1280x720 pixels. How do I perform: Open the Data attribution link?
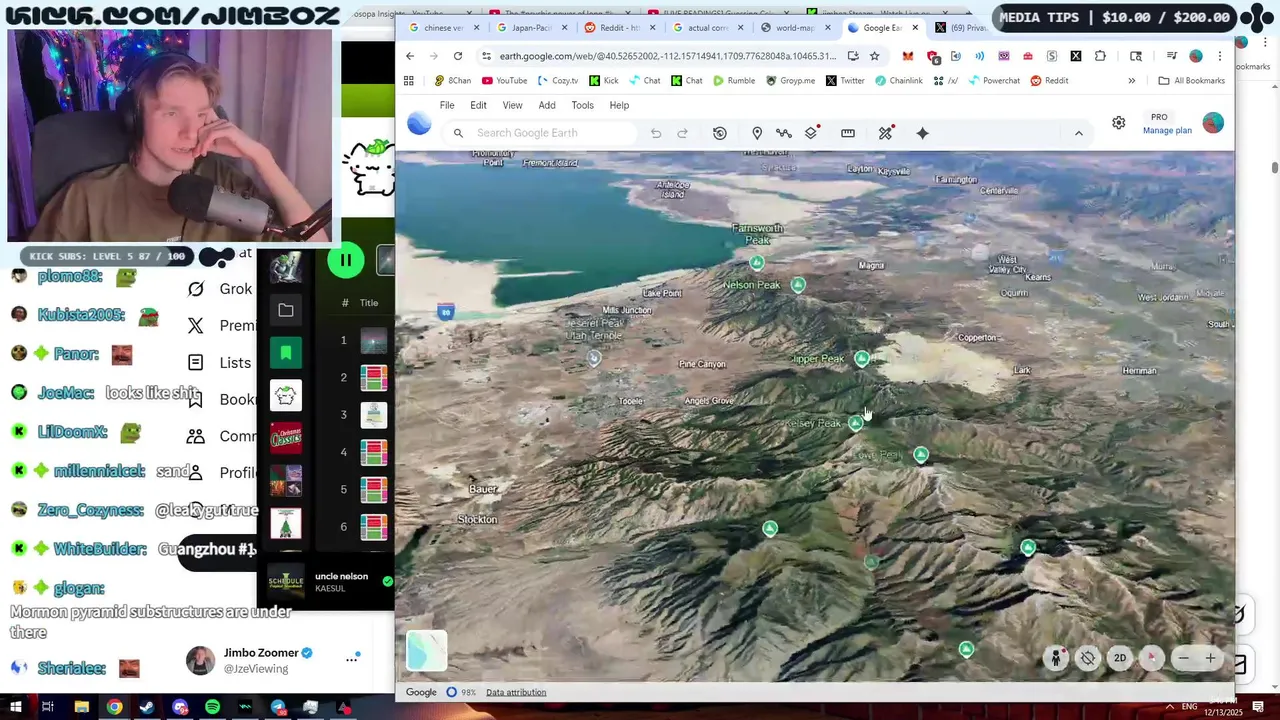pyautogui.click(x=516, y=692)
